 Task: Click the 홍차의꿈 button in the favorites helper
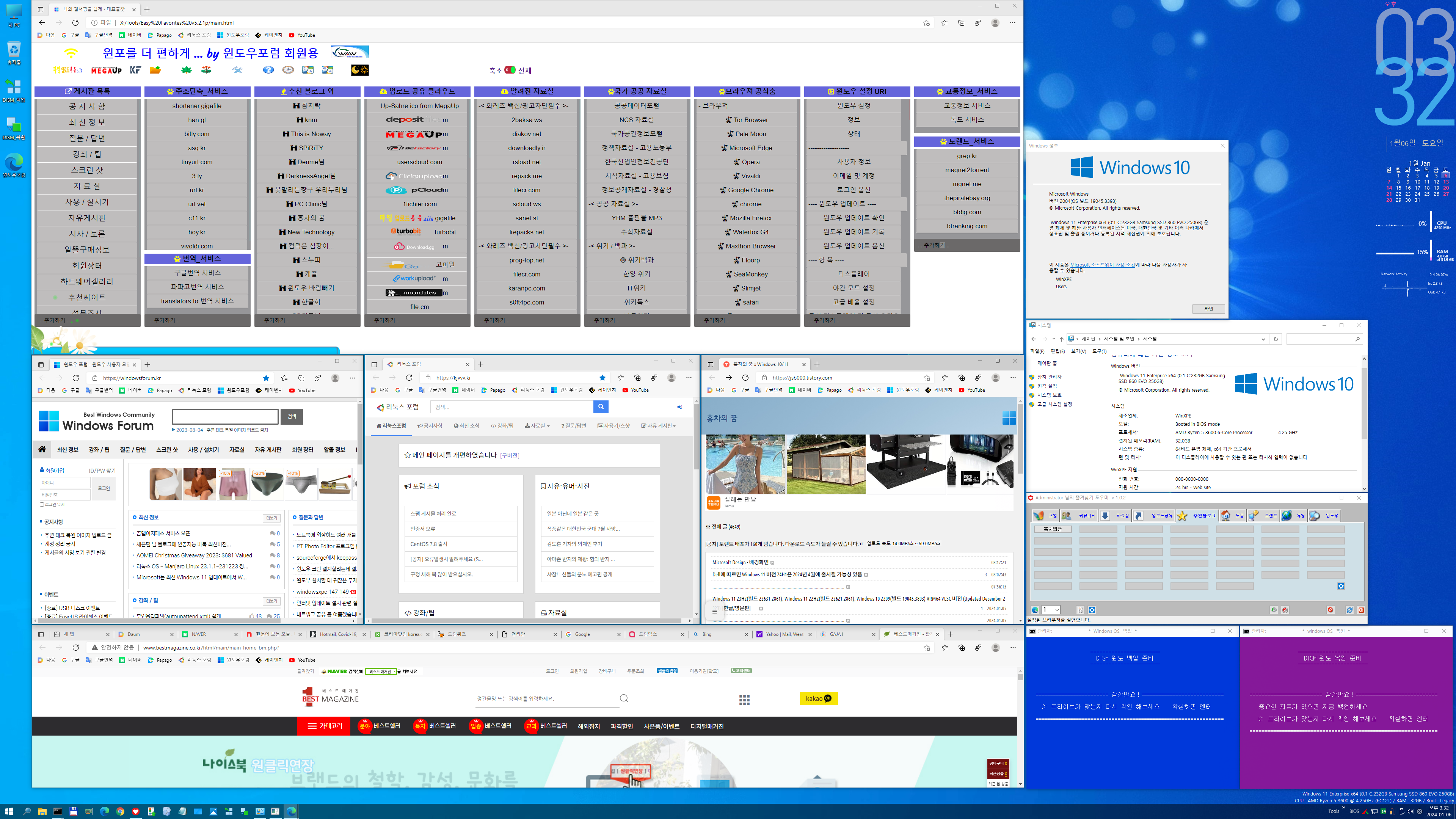tap(1053, 530)
